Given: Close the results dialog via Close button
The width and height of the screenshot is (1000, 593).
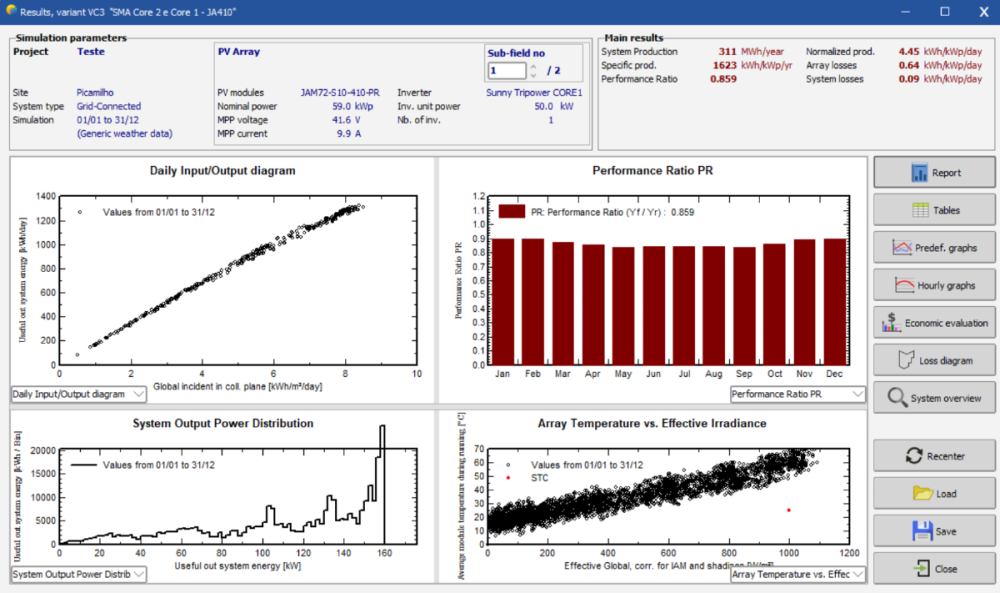Looking at the screenshot, I should point(934,569).
